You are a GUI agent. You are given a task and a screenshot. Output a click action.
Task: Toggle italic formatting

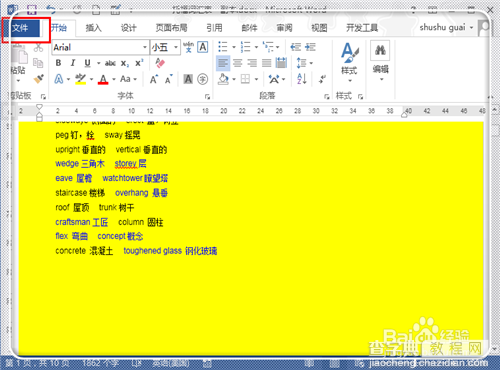click(73, 63)
